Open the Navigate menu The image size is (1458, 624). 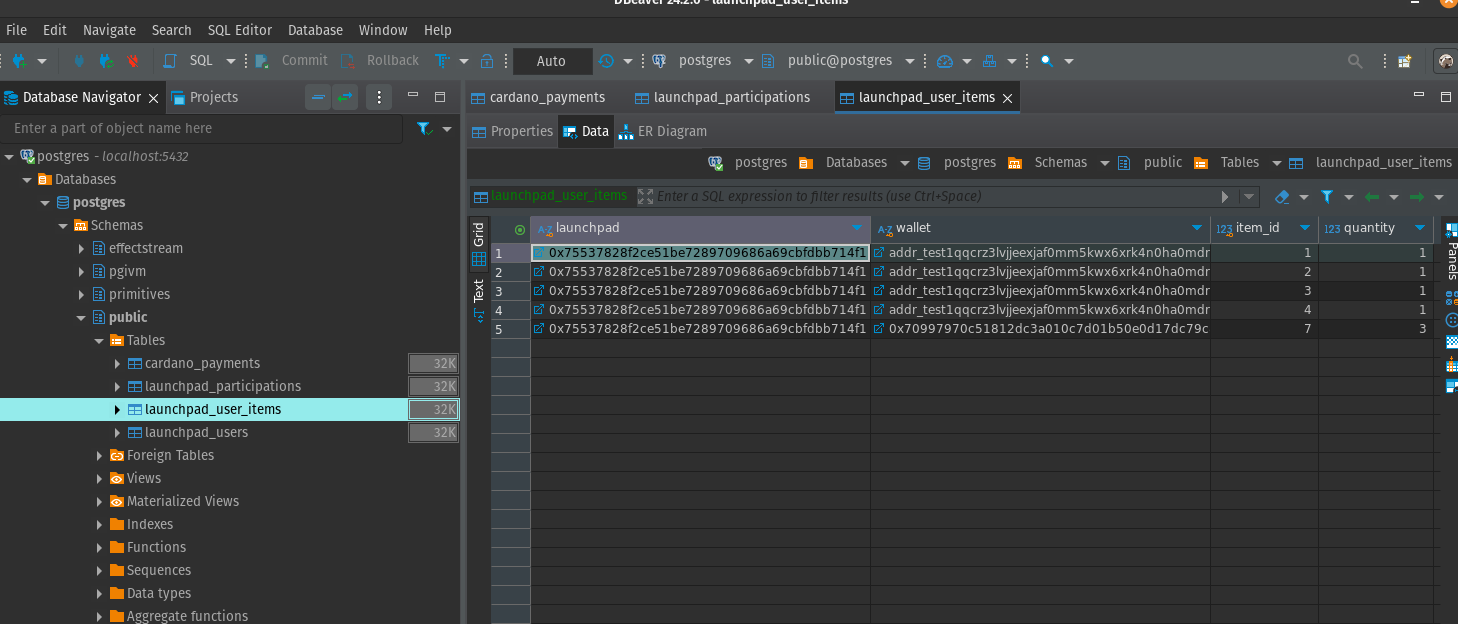click(109, 30)
